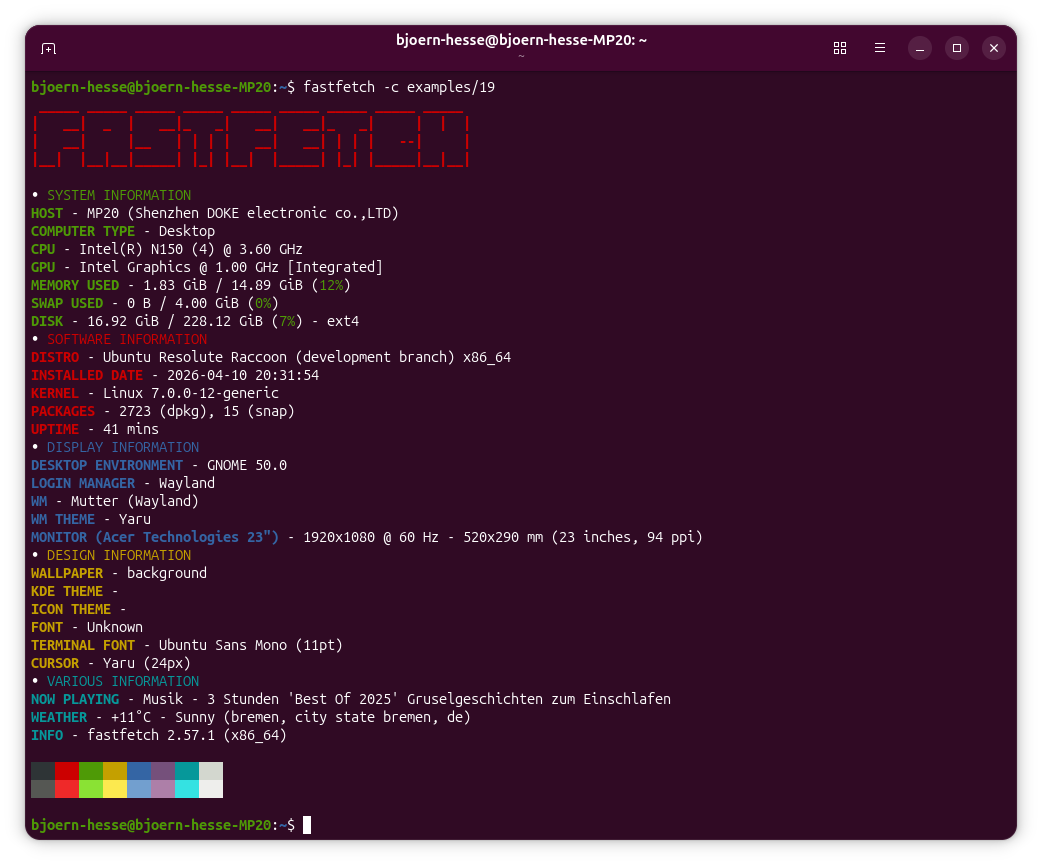Click the bright red color block
The height and width of the screenshot is (865, 1042).
point(67,789)
